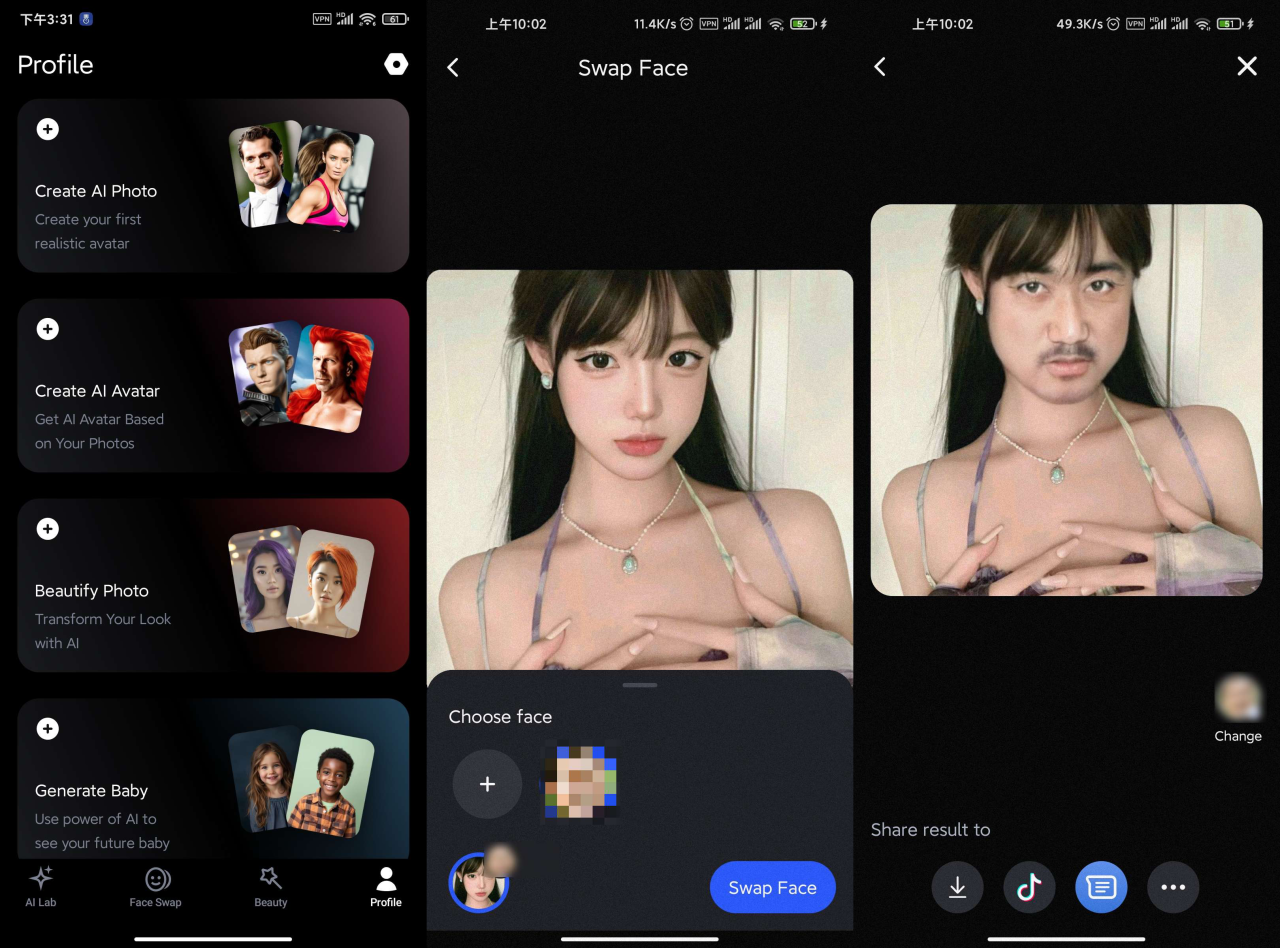Tap the Change face thumbnail
This screenshot has height=948, width=1280.
pos(1238,698)
